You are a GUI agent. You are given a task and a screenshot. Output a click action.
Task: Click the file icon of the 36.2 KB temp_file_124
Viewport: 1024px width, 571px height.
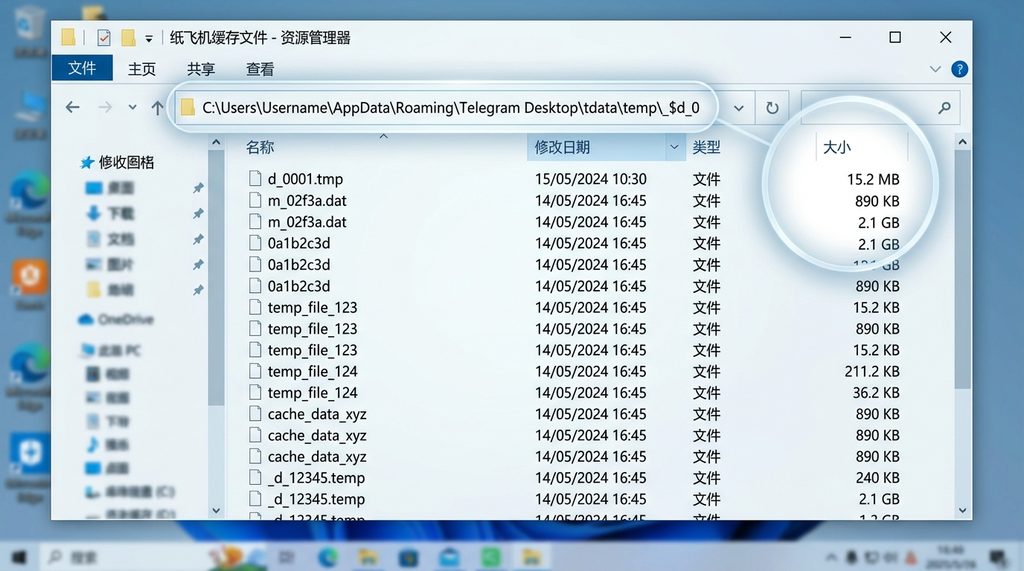[255, 392]
